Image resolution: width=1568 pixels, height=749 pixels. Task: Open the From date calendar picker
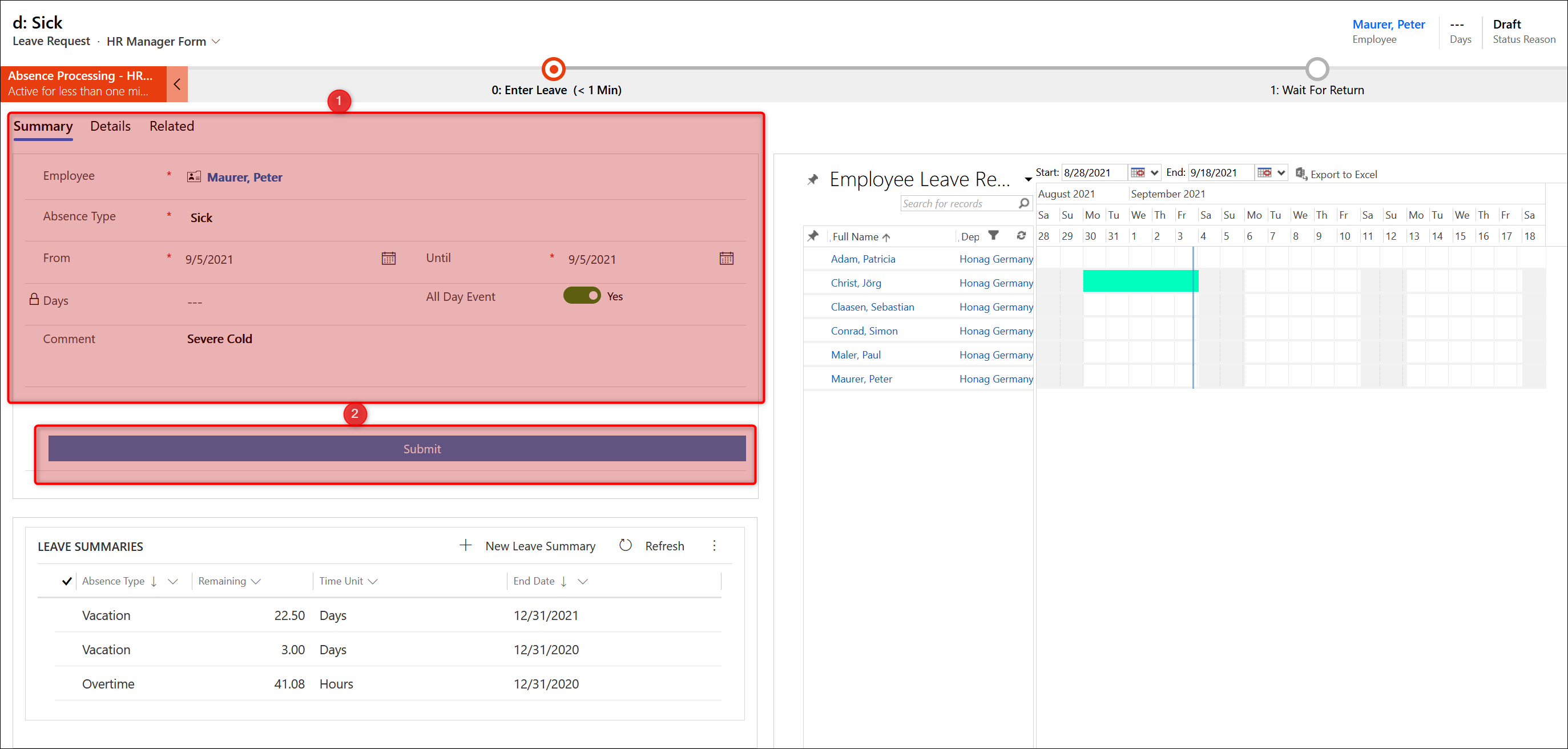[388, 259]
